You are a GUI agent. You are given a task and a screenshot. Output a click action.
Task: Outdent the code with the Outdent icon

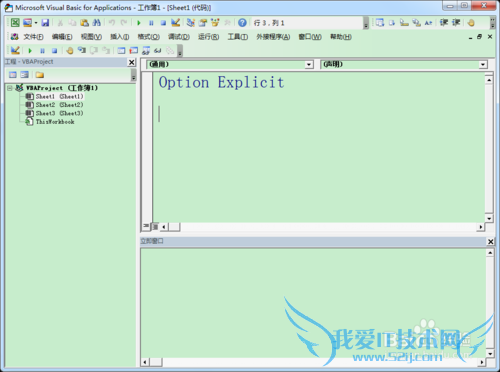click(x=456, y=23)
